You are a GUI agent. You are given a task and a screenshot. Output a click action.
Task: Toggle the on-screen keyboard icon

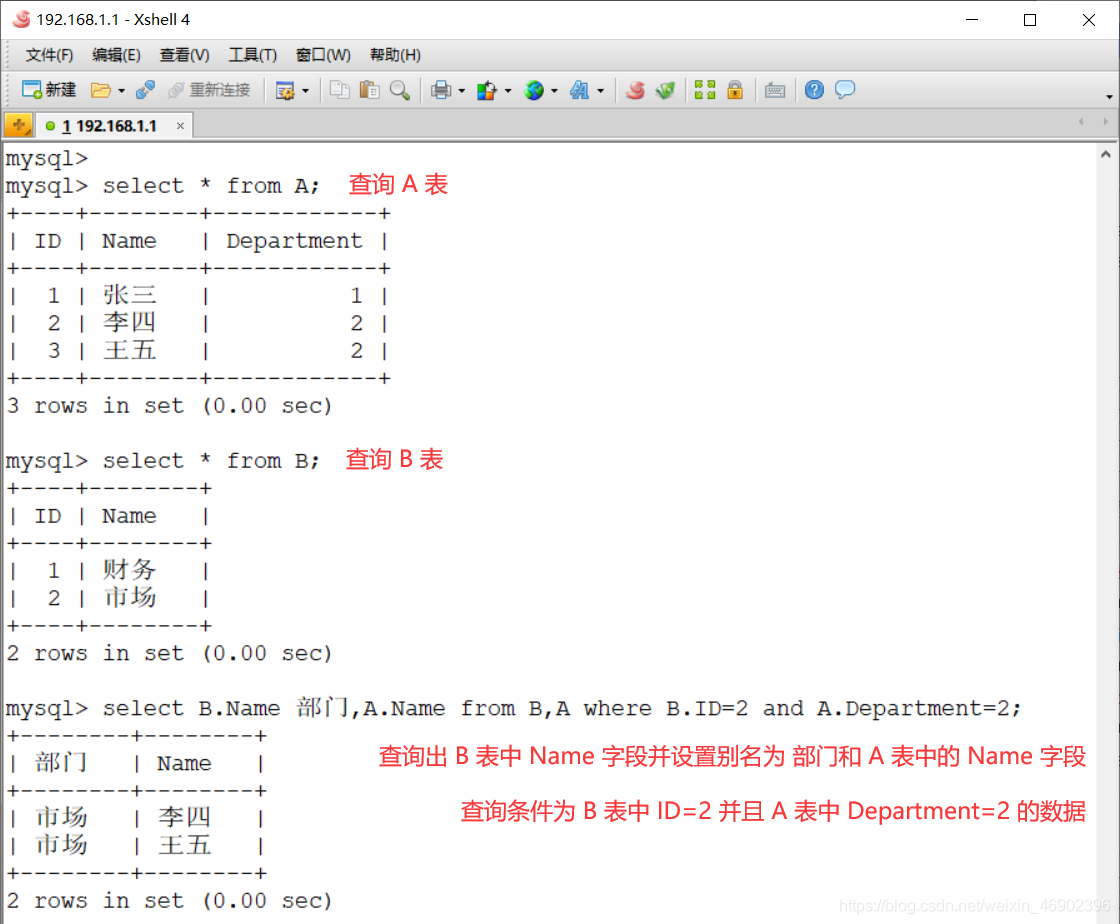775,90
